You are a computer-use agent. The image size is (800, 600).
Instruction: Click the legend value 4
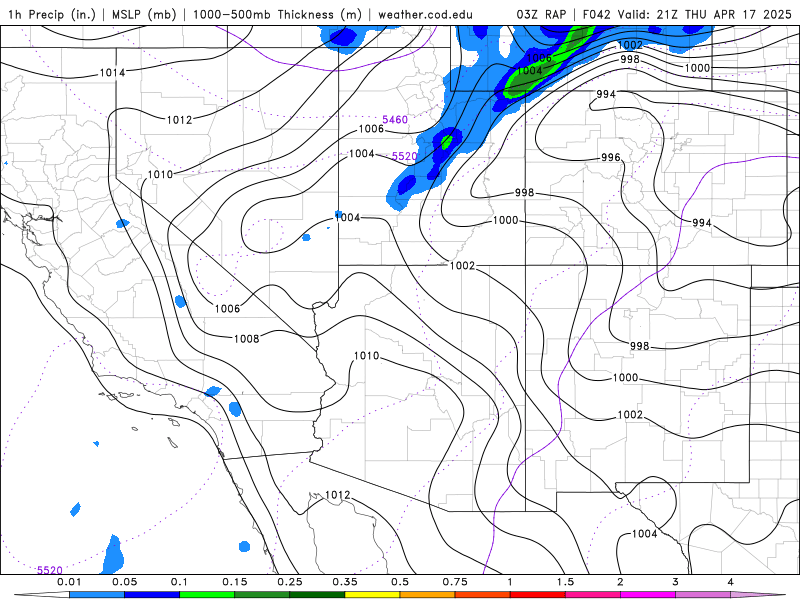pyautogui.click(x=731, y=582)
